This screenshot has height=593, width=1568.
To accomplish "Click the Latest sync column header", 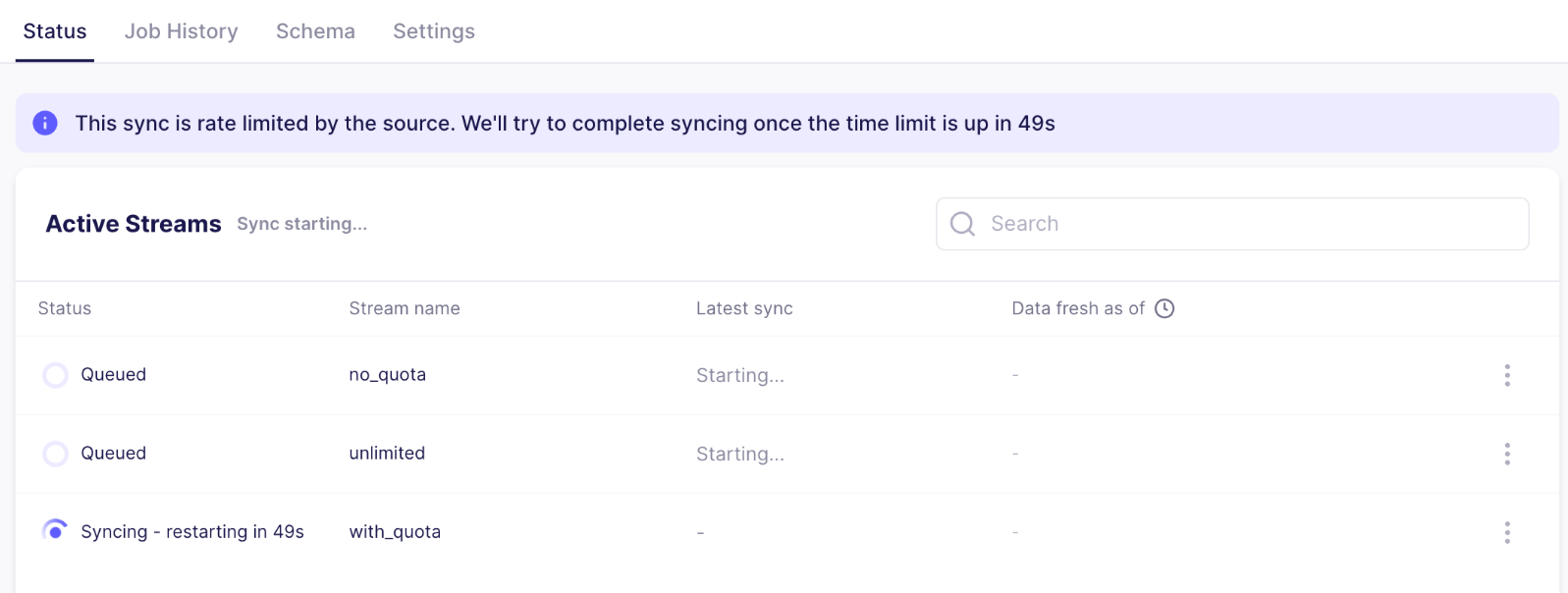I will pos(744,308).
